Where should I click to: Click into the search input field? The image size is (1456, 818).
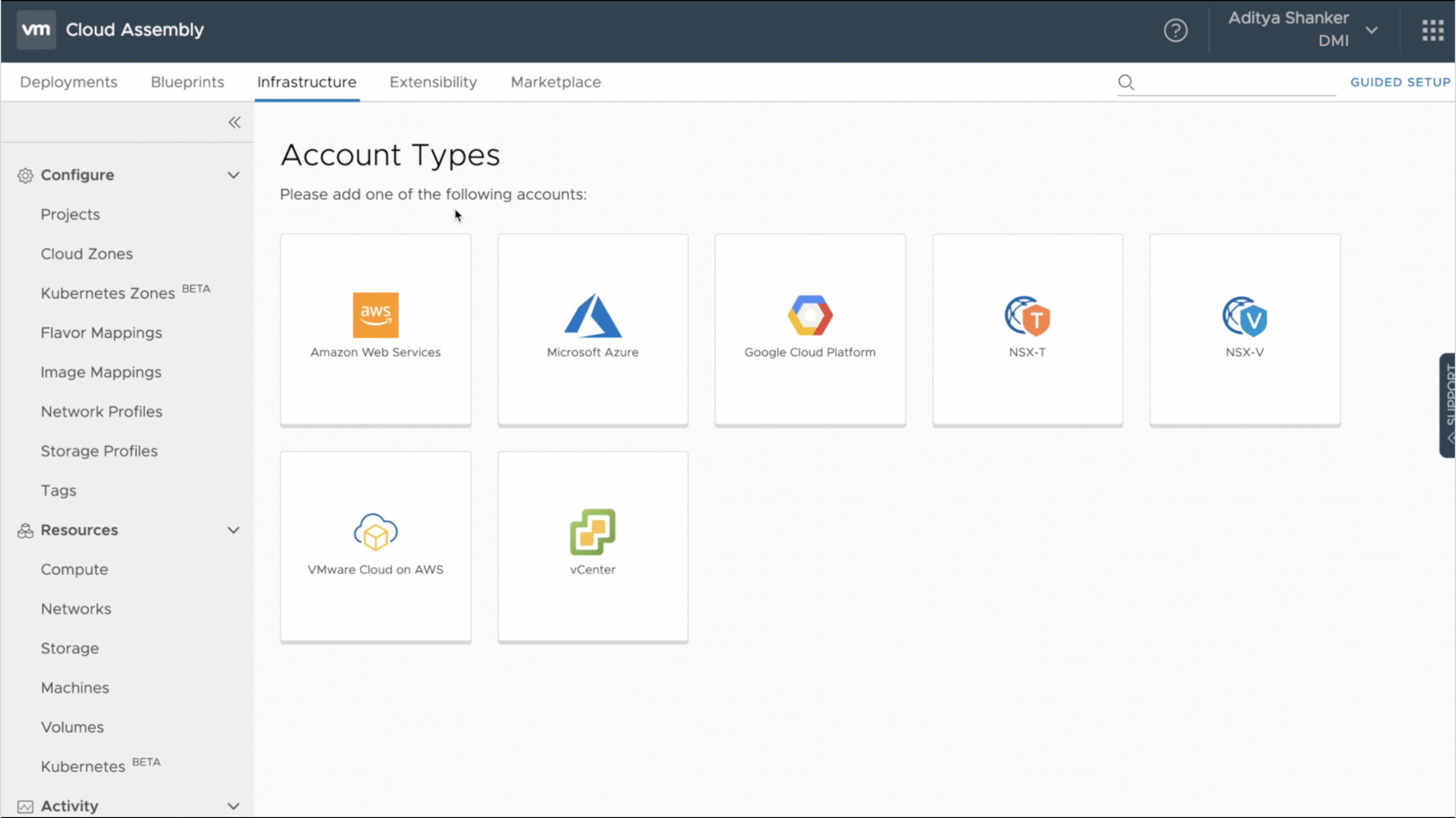(x=1234, y=82)
